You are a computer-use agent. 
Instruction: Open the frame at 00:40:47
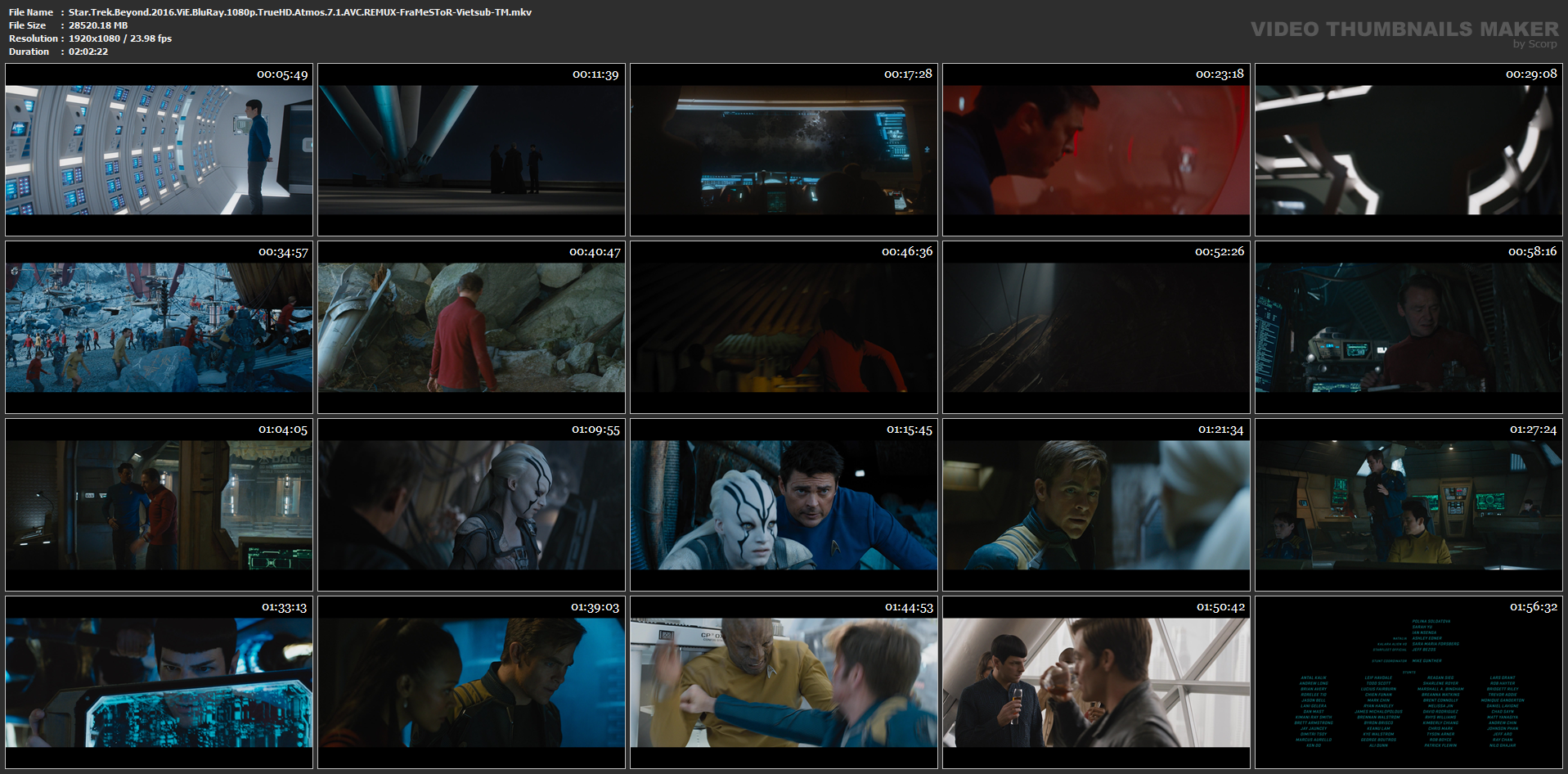(471, 327)
